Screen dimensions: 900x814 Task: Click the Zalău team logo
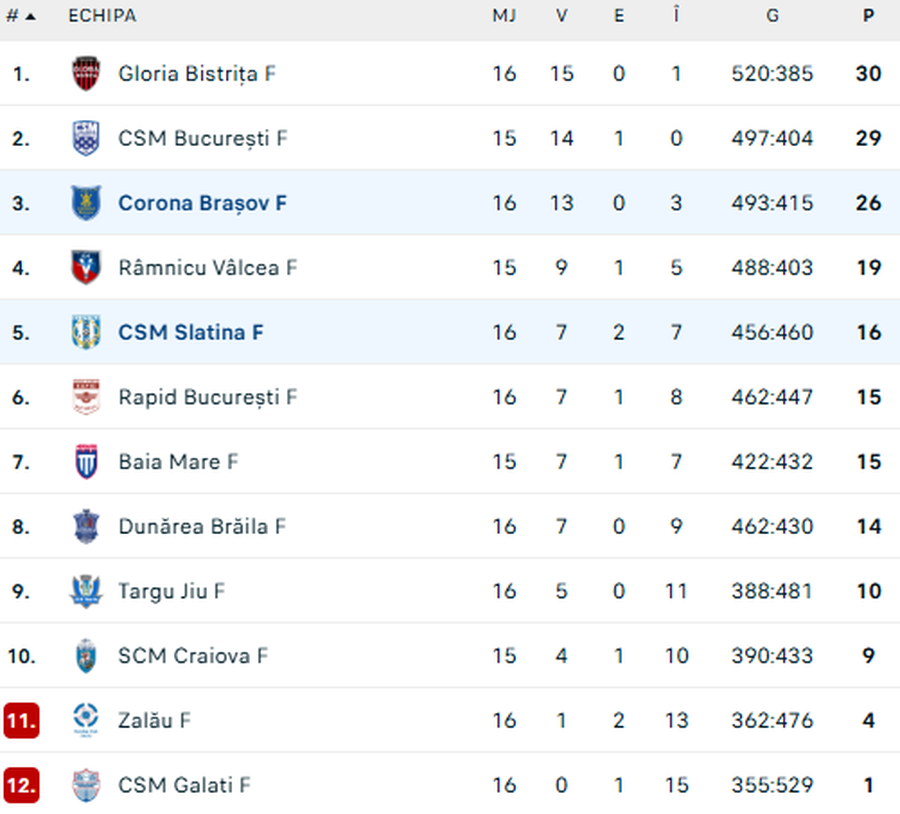click(x=86, y=720)
